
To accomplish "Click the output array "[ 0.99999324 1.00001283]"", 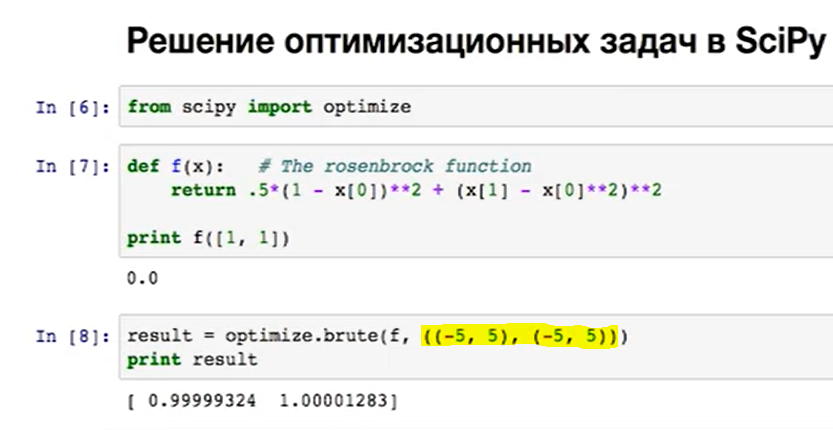I will (262, 401).
